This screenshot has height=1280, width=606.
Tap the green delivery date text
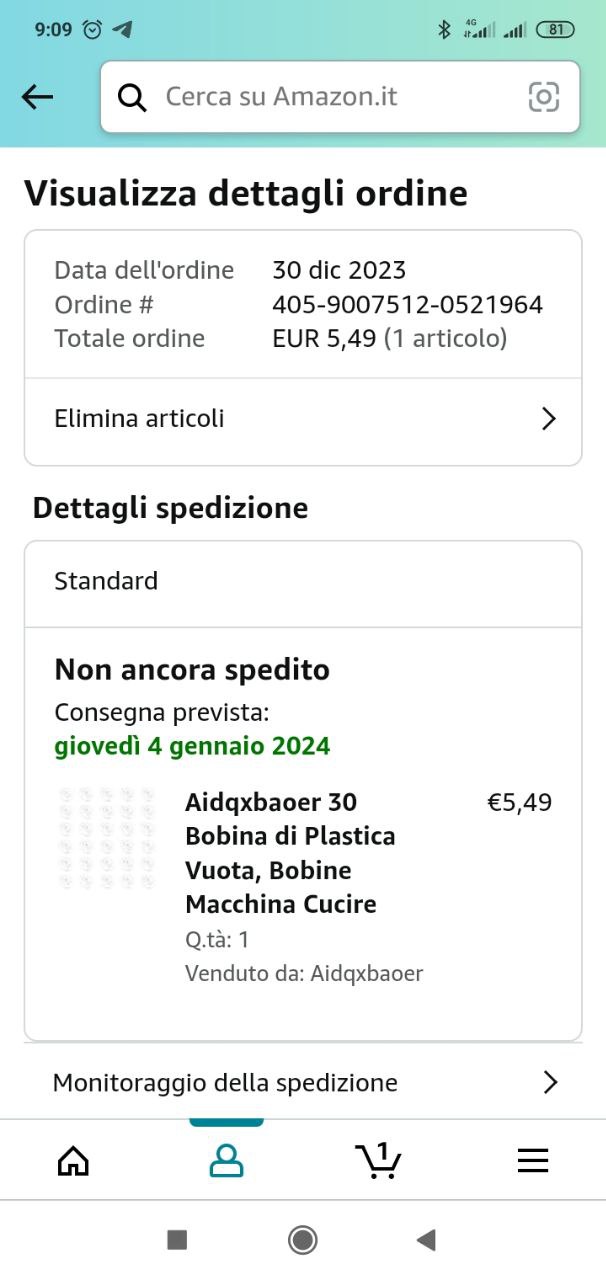tap(192, 746)
